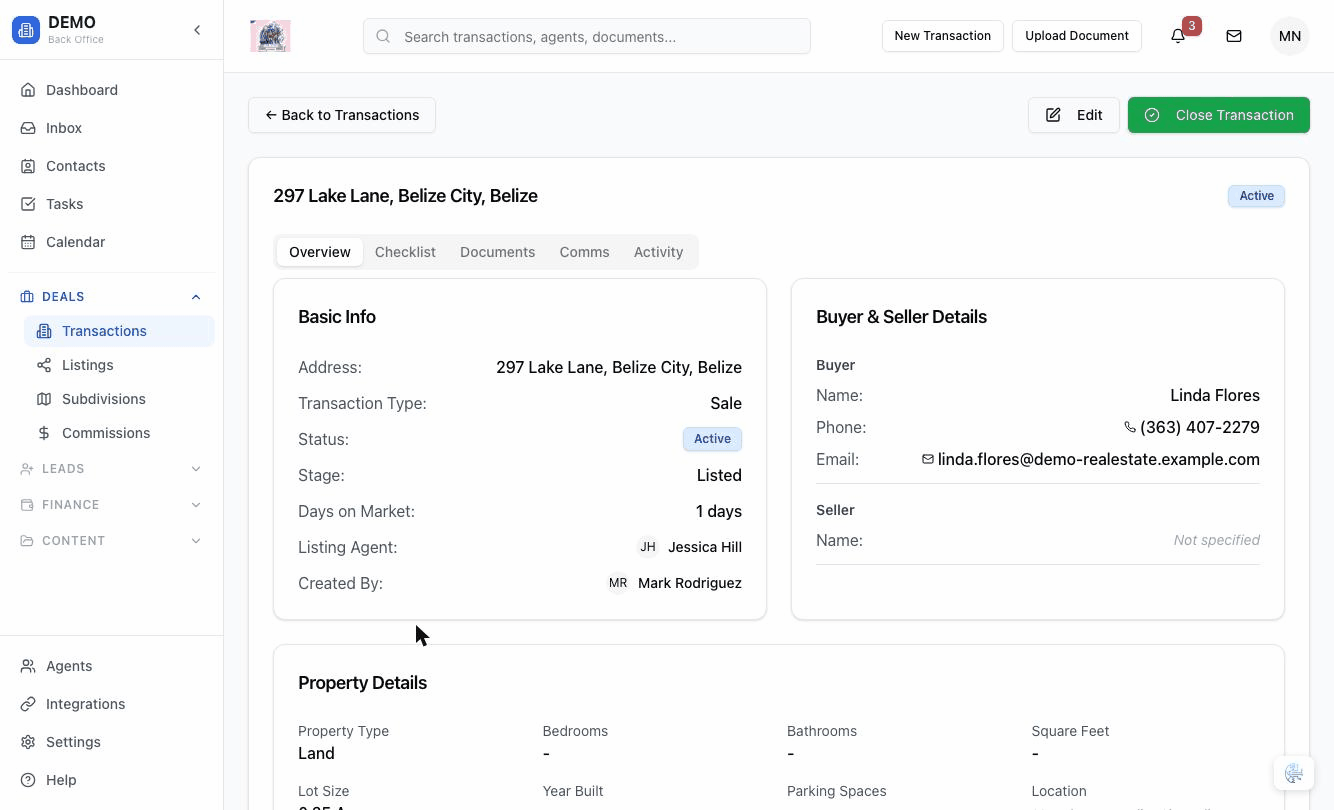This screenshot has height=810, width=1334.
Task: Select the Listings share icon
Action: (x=44, y=365)
